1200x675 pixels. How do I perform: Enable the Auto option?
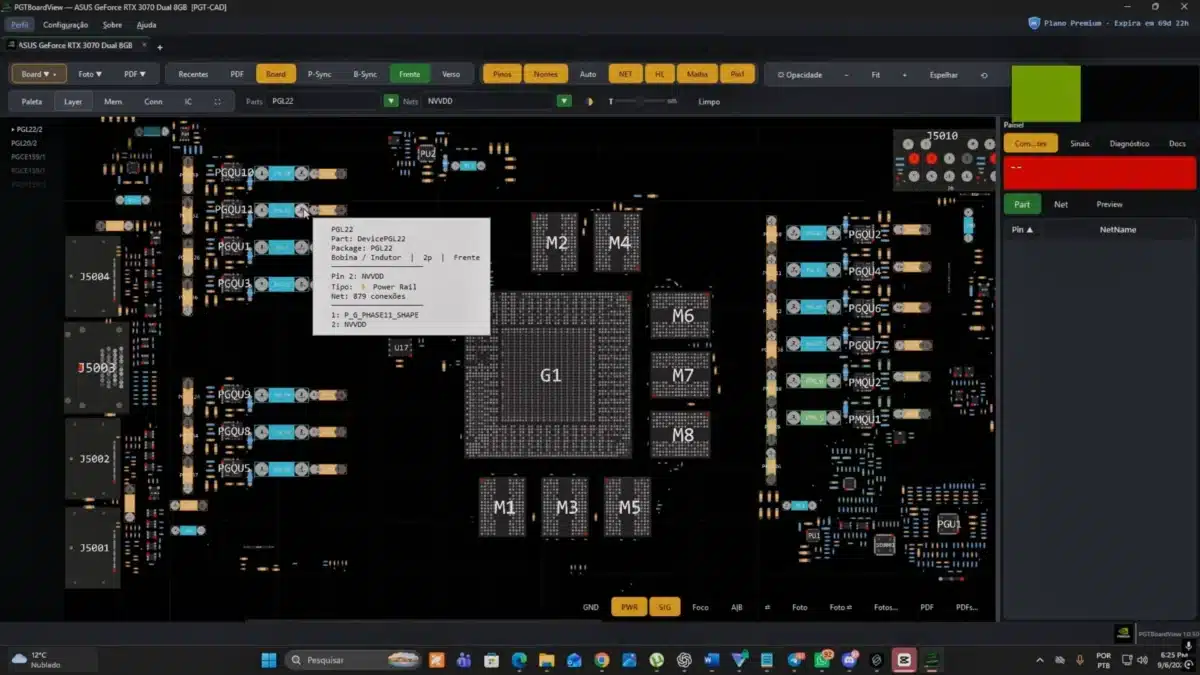[x=588, y=74]
